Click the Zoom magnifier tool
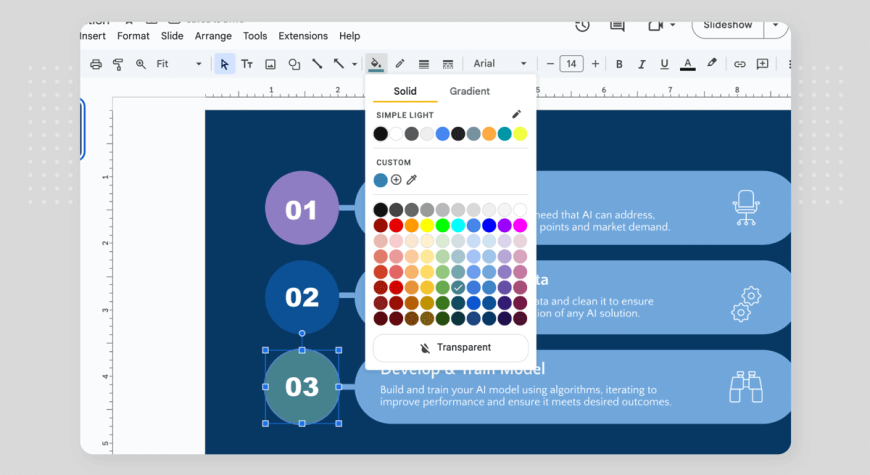The image size is (870, 475). (141, 64)
